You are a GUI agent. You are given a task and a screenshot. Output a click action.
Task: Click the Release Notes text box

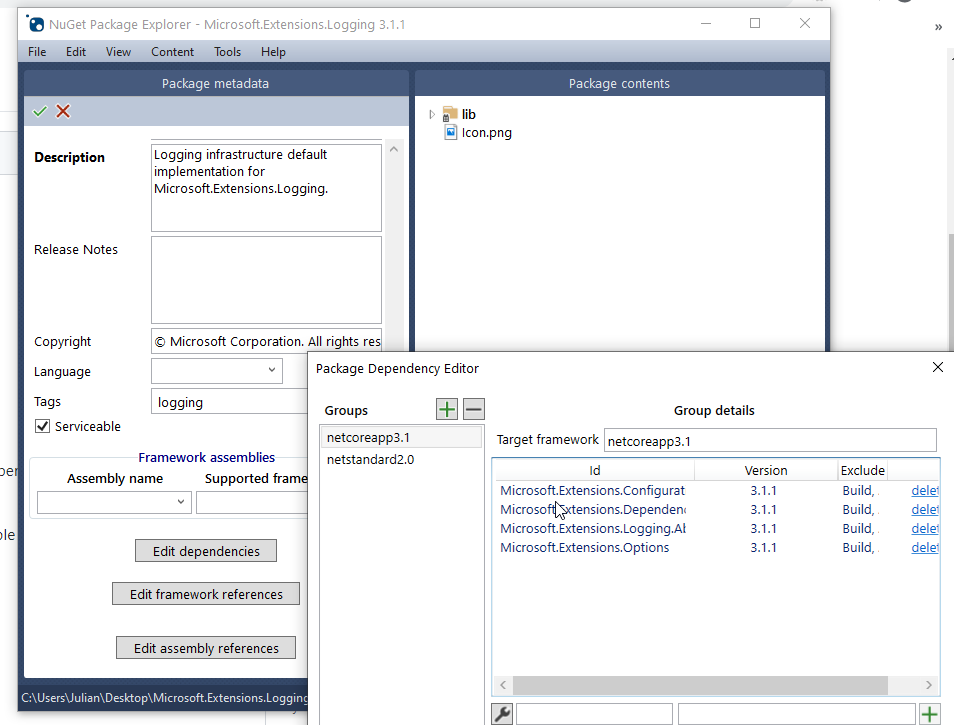pyautogui.click(x=266, y=280)
